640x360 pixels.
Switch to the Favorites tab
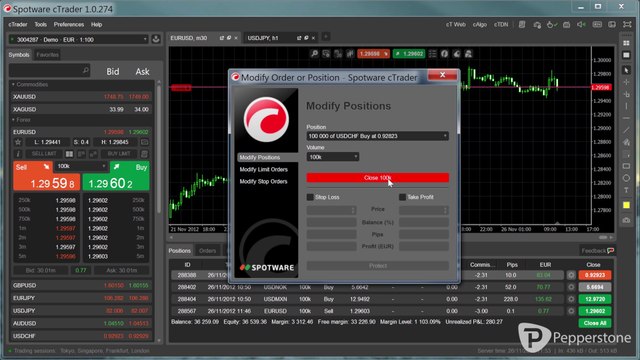click(x=47, y=55)
